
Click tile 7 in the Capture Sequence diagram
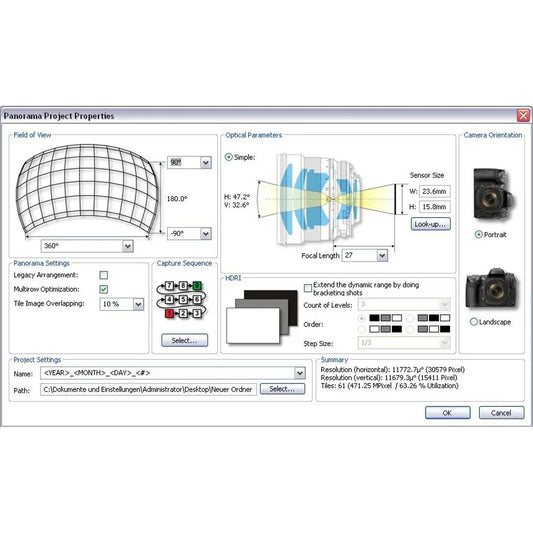tap(169, 286)
